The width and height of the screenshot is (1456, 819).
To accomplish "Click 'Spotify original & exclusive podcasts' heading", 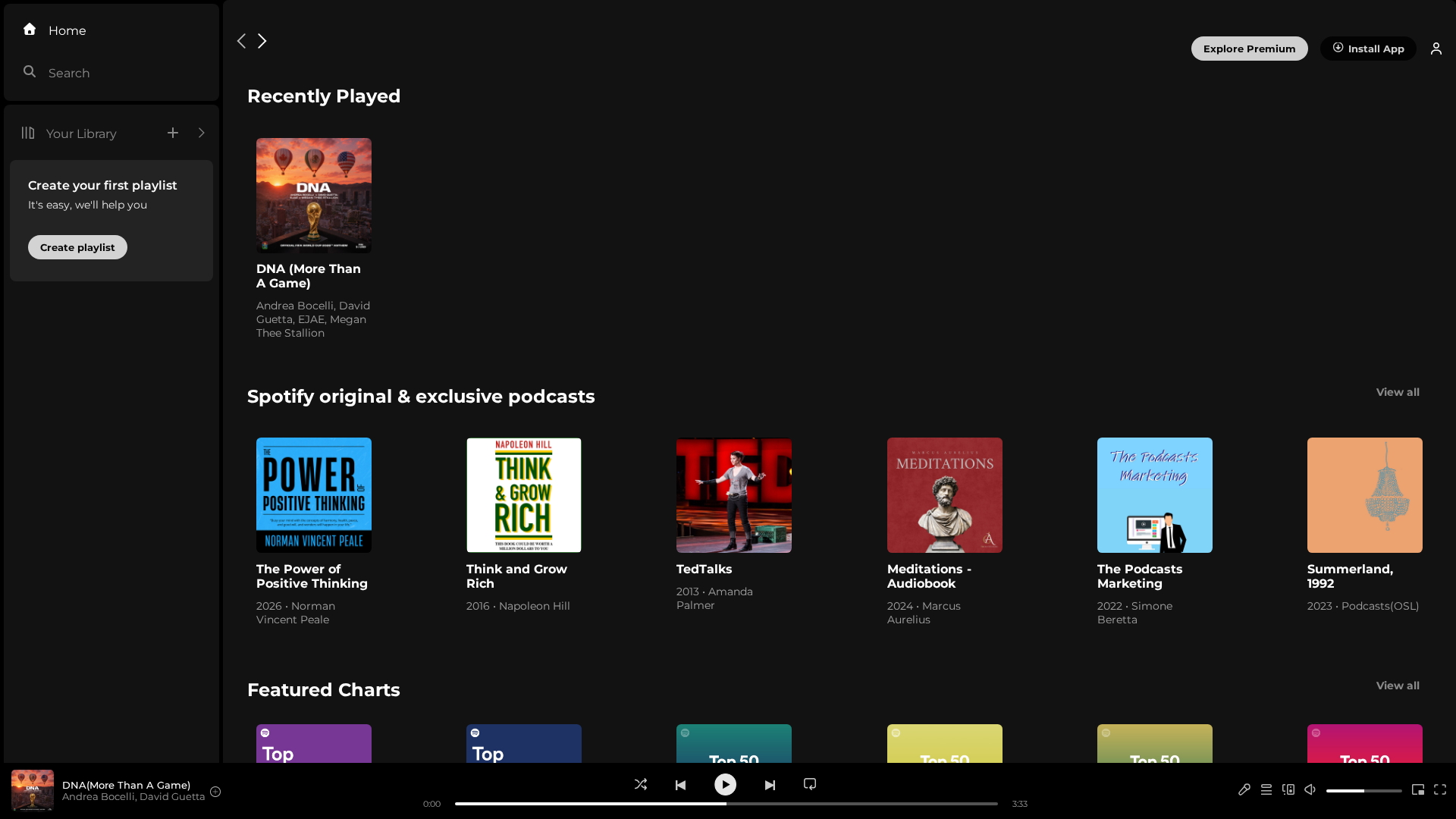I will [421, 397].
